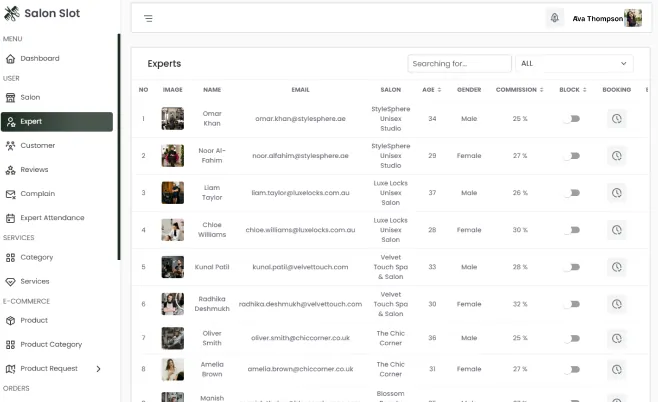Sort table by COMMISSION column

click(x=541, y=90)
